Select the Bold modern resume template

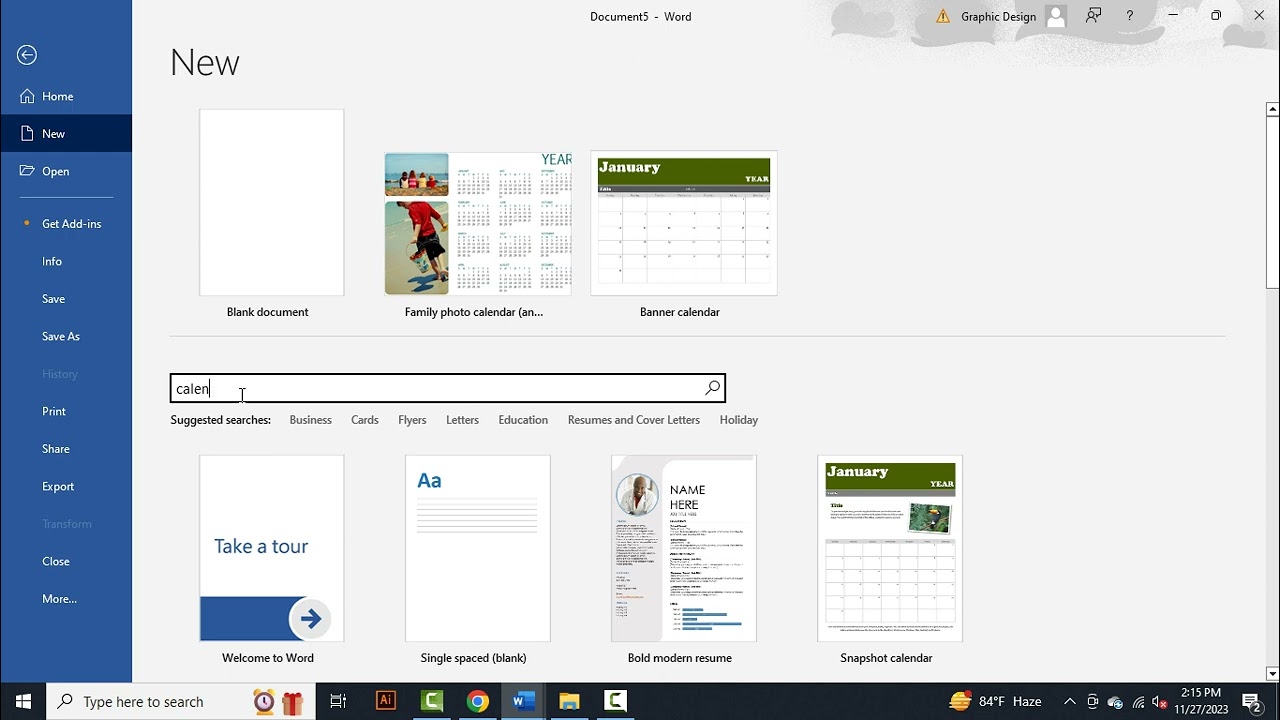[683, 560]
